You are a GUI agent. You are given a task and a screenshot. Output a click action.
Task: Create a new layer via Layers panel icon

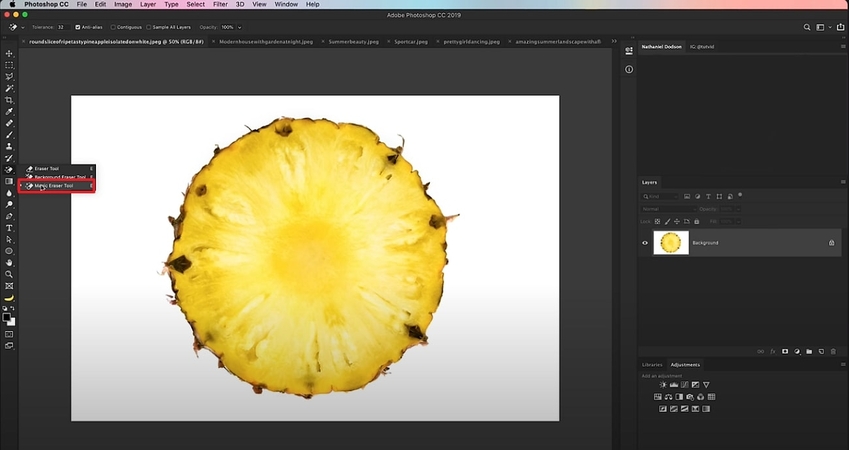821,351
